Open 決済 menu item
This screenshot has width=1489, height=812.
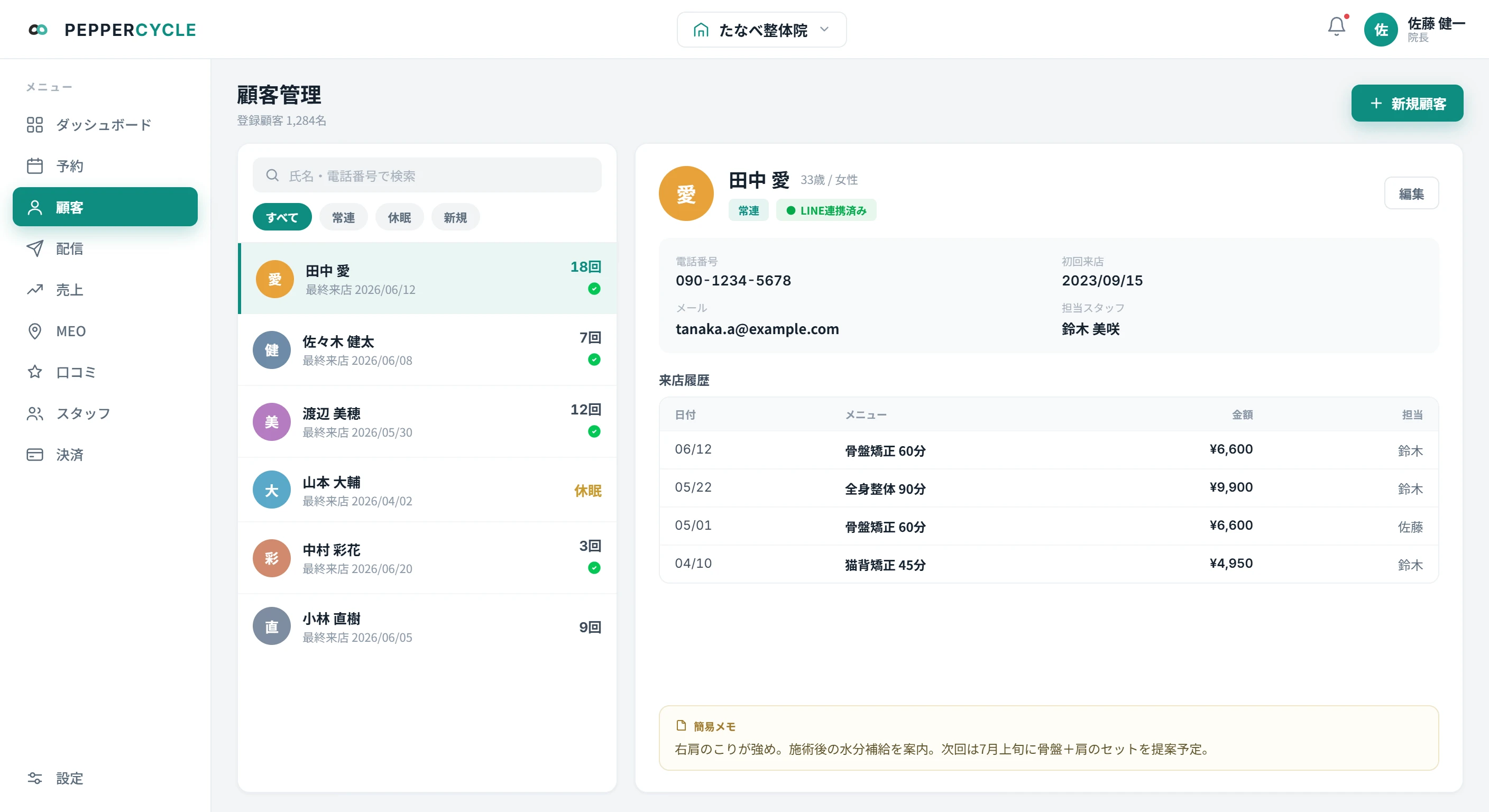(105, 455)
